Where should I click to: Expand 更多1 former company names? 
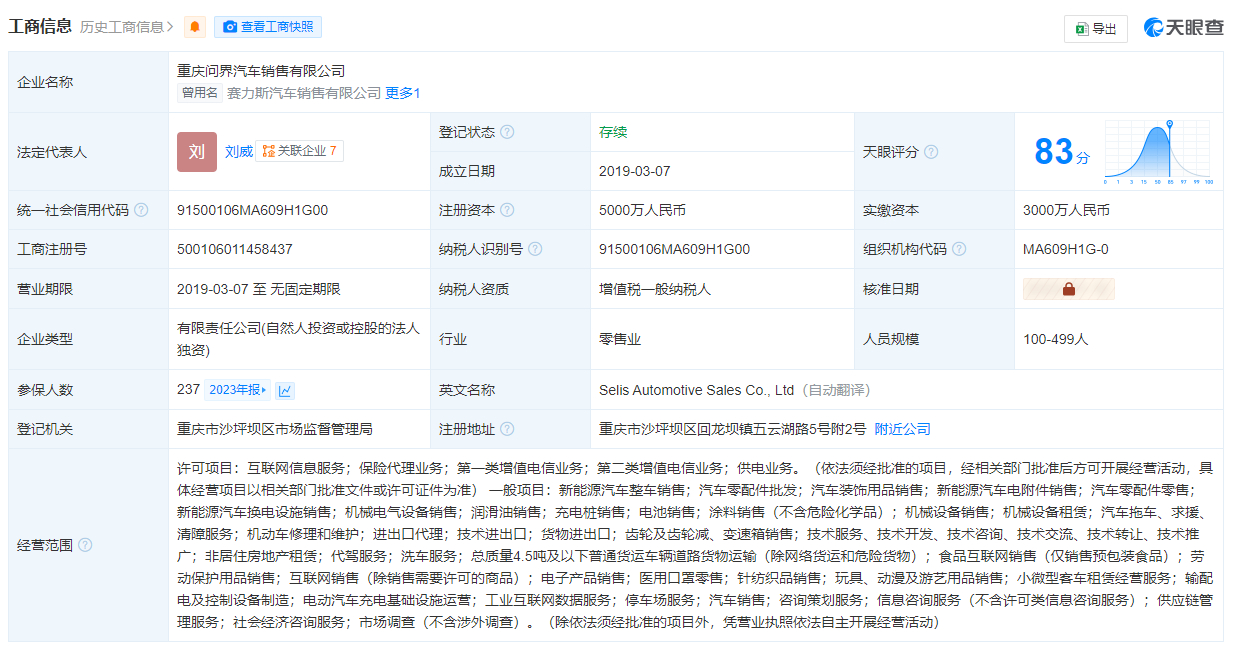pyautogui.click(x=403, y=93)
